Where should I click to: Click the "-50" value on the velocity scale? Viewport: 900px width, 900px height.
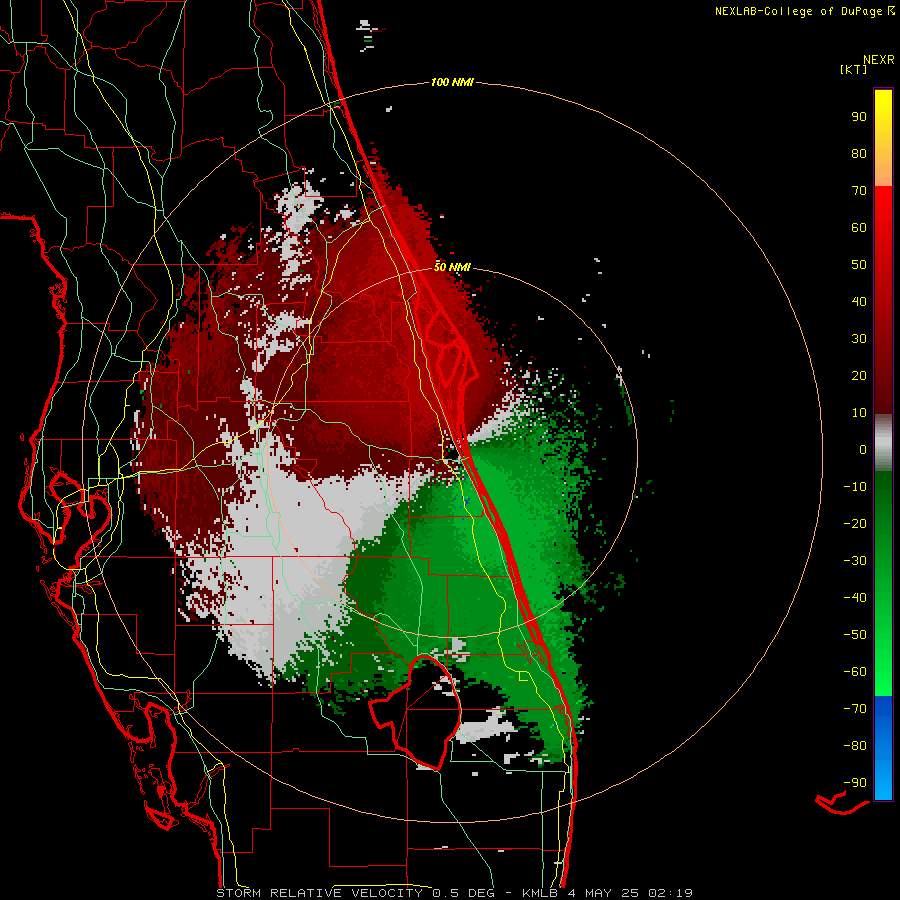point(855,635)
